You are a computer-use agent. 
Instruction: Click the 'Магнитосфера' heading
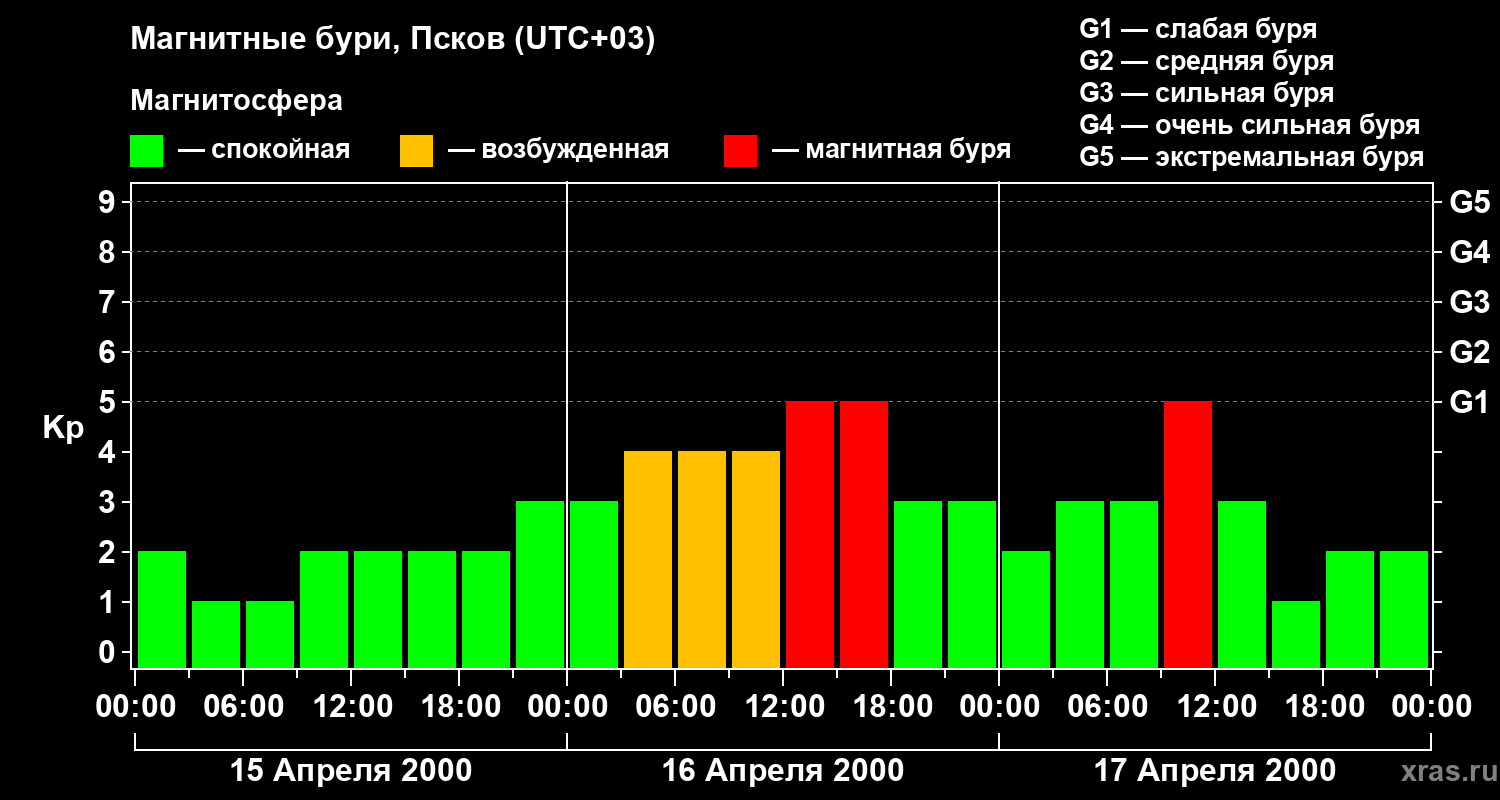(236, 101)
